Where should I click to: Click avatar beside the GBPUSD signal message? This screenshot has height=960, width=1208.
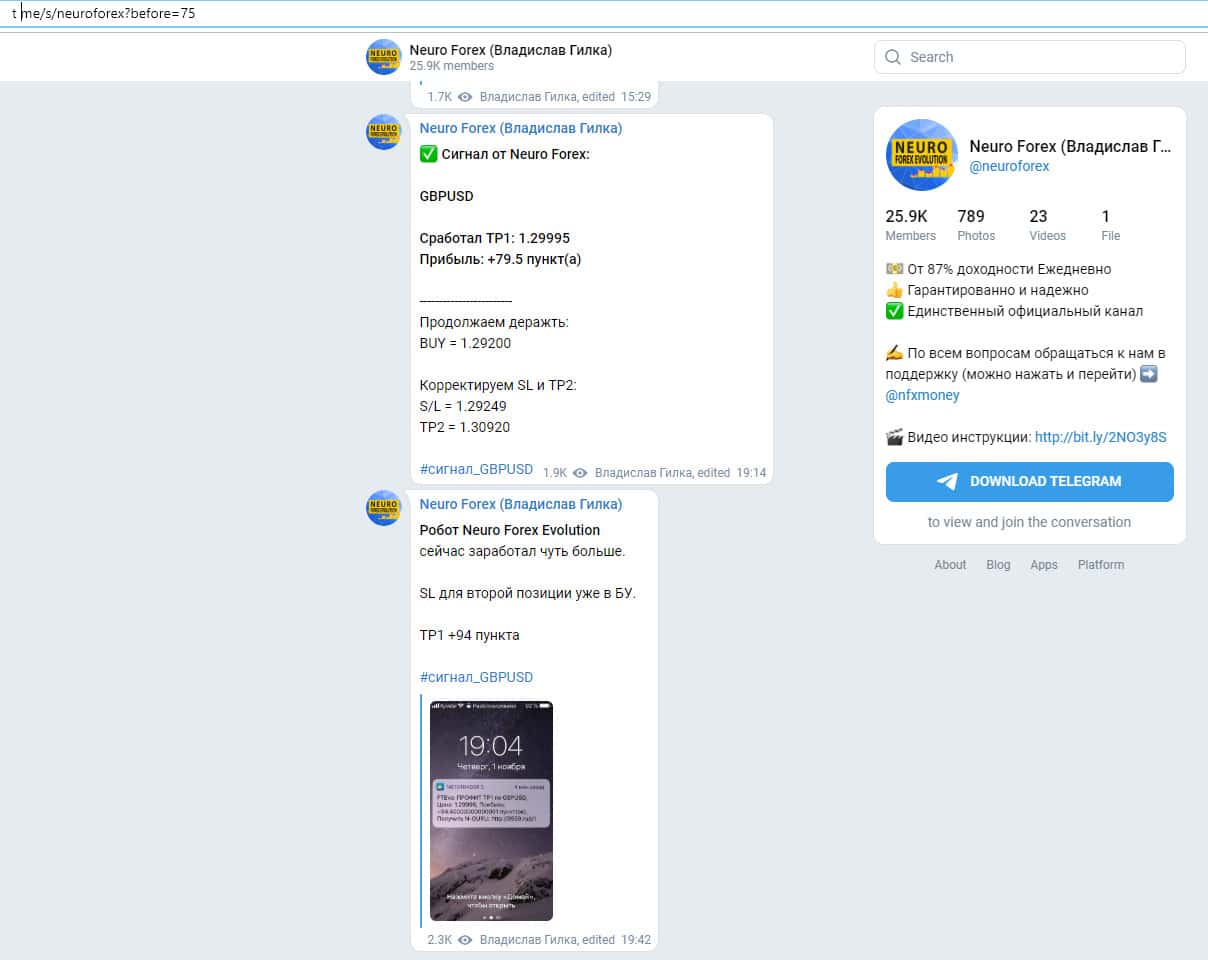[x=384, y=132]
